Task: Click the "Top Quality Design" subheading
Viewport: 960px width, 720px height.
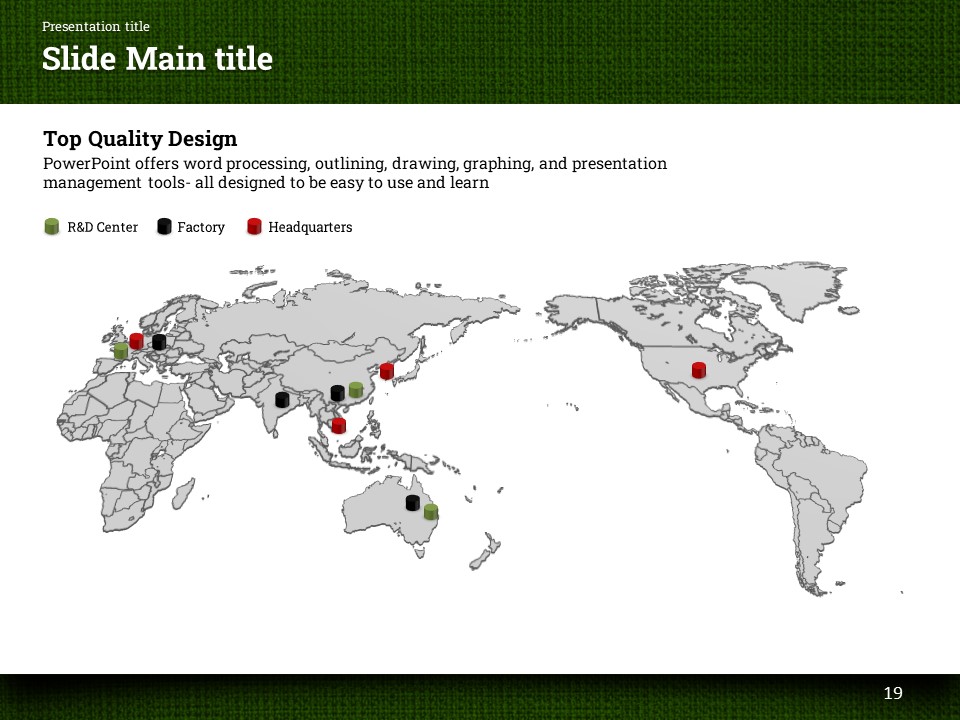Action: pyautogui.click(x=140, y=138)
